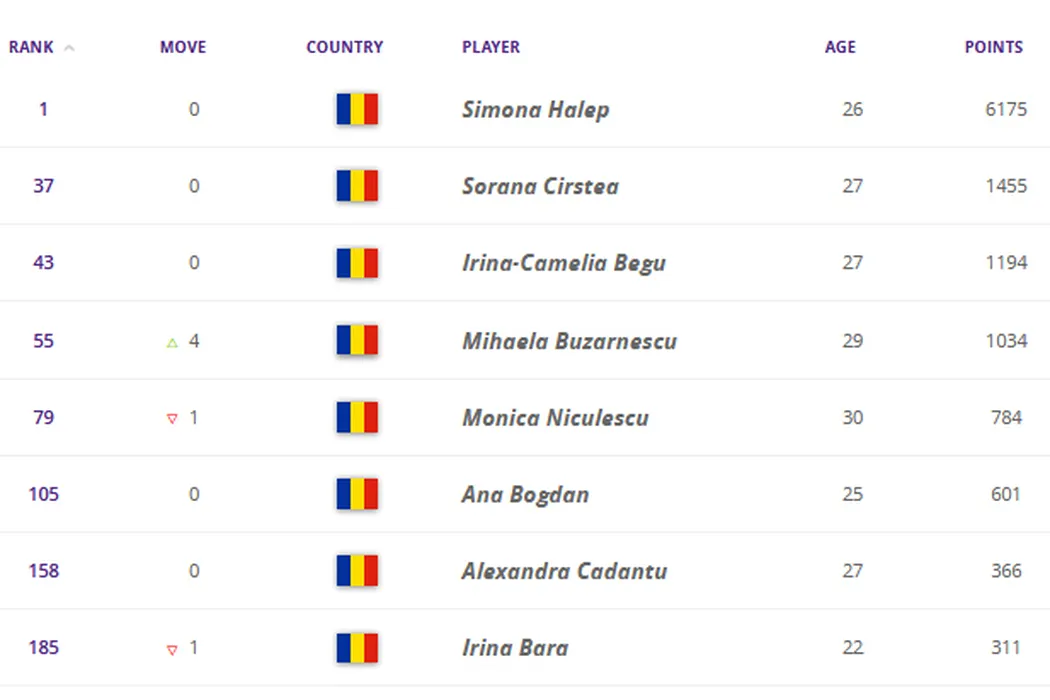This screenshot has width=1050, height=700.
Task: Click the Romanian flag beside Simona Halep
Action: click(x=357, y=109)
